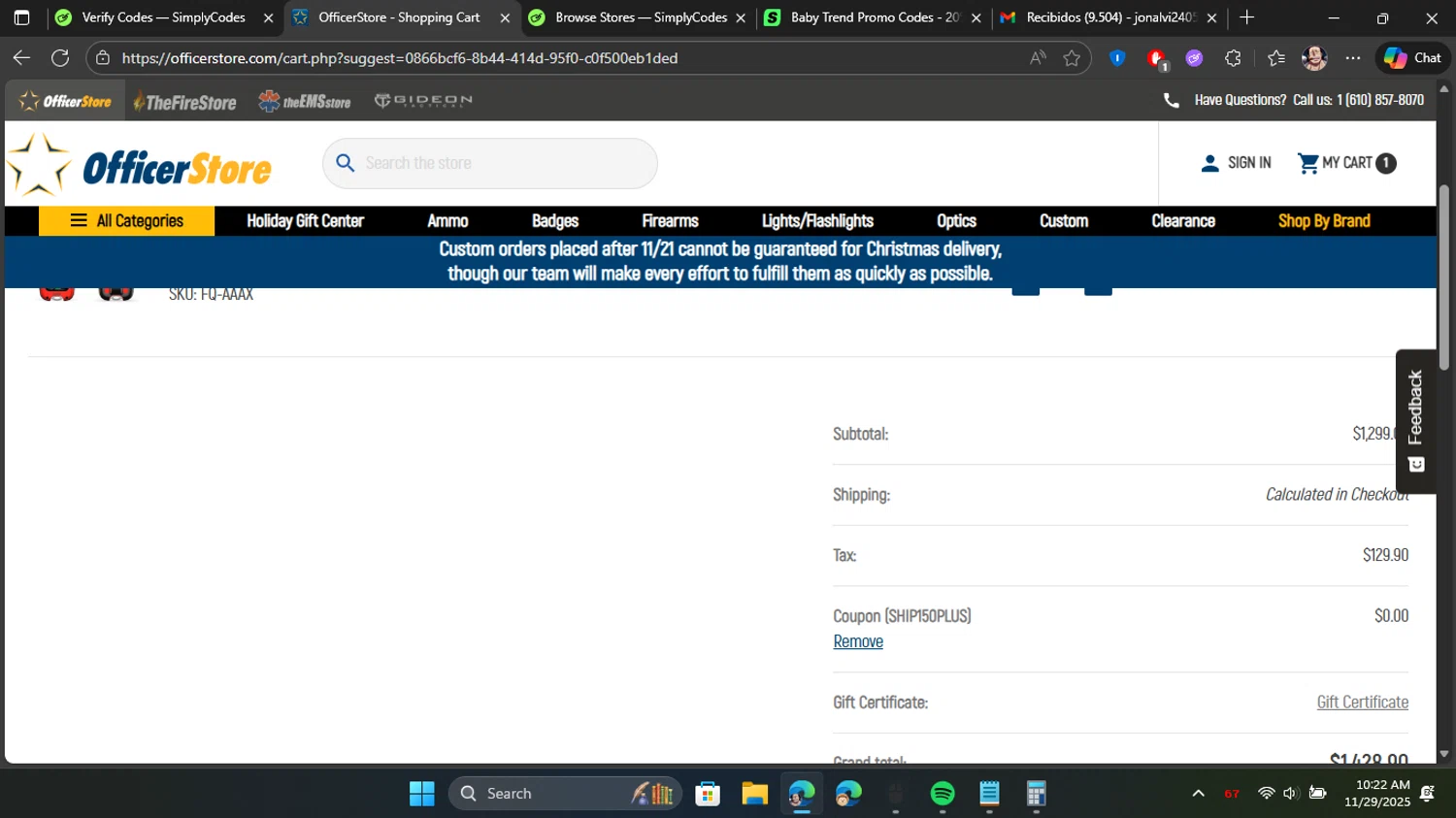
Task: Open the Gideon site logo
Action: tap(424, 100)
